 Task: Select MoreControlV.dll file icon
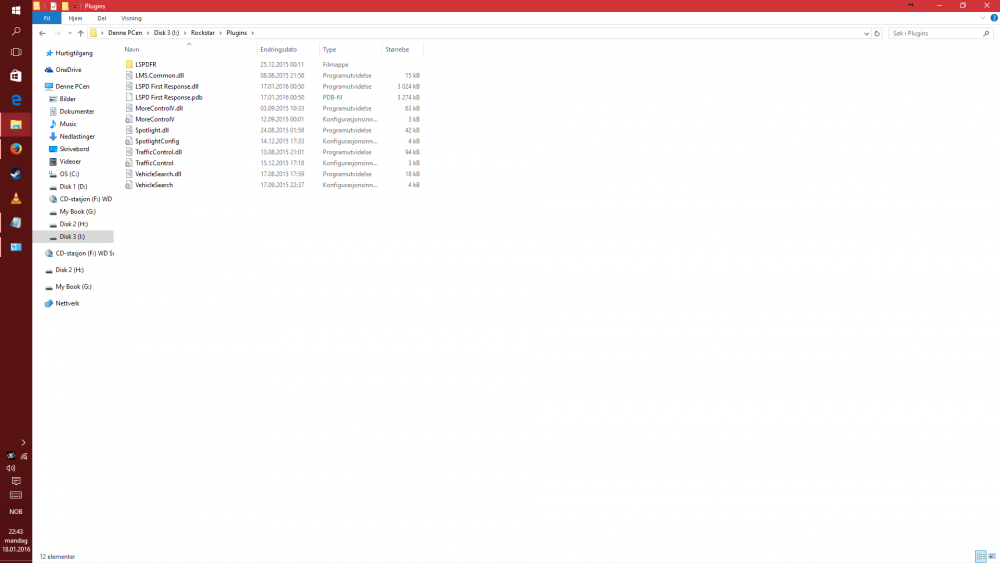pyautogui.click(x=129, y=108)
